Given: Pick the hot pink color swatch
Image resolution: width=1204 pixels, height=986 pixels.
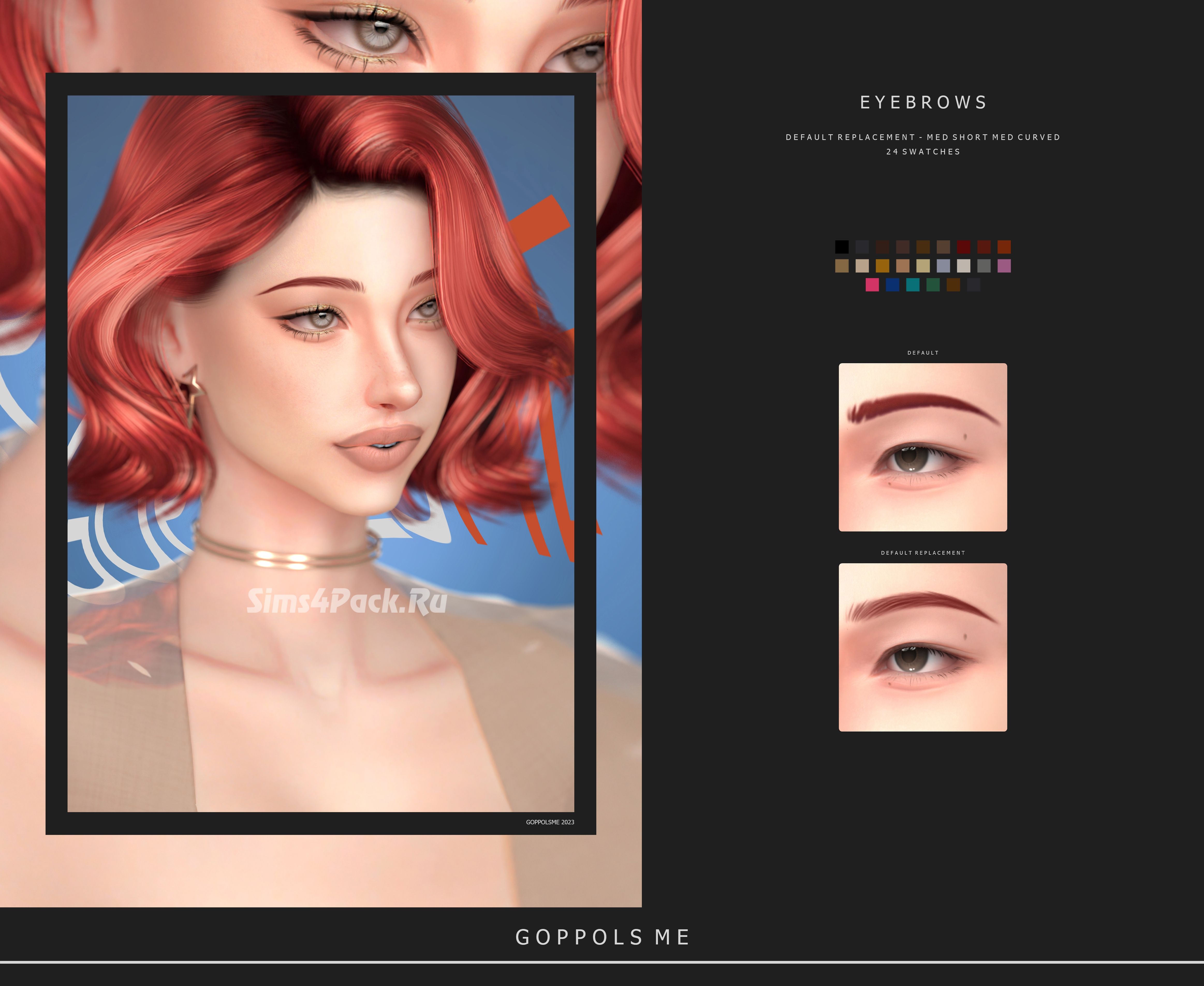Looking at the screenshot, I should (x=872, y=285).
